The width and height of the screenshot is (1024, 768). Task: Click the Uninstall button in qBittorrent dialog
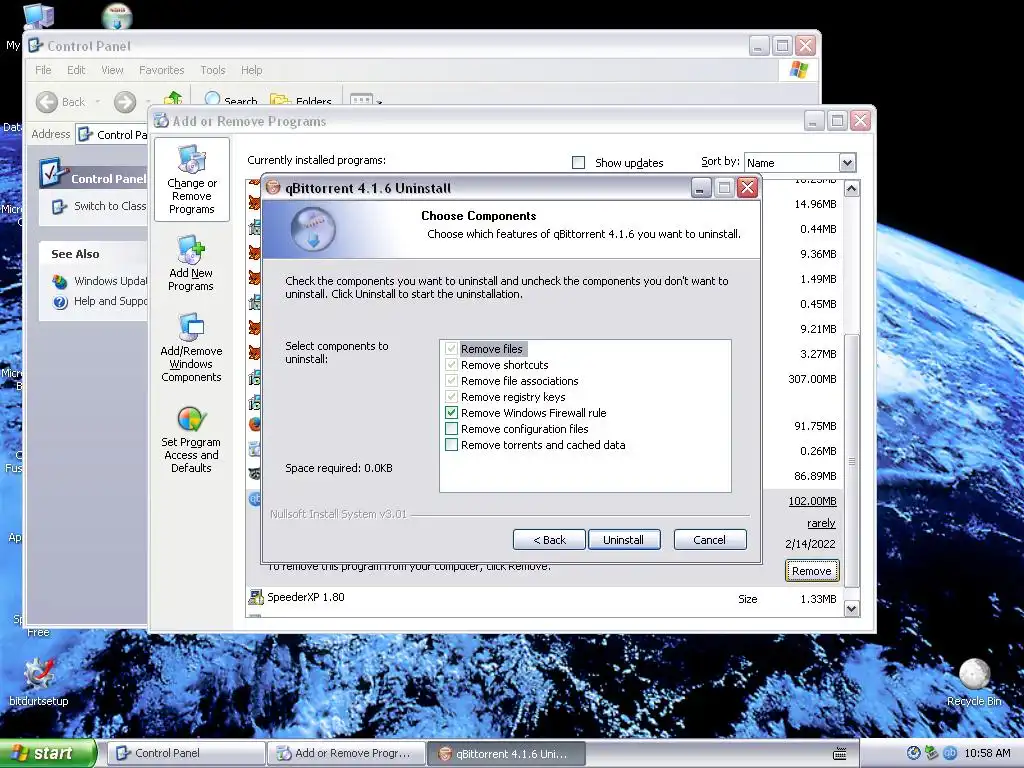(624, 539)
